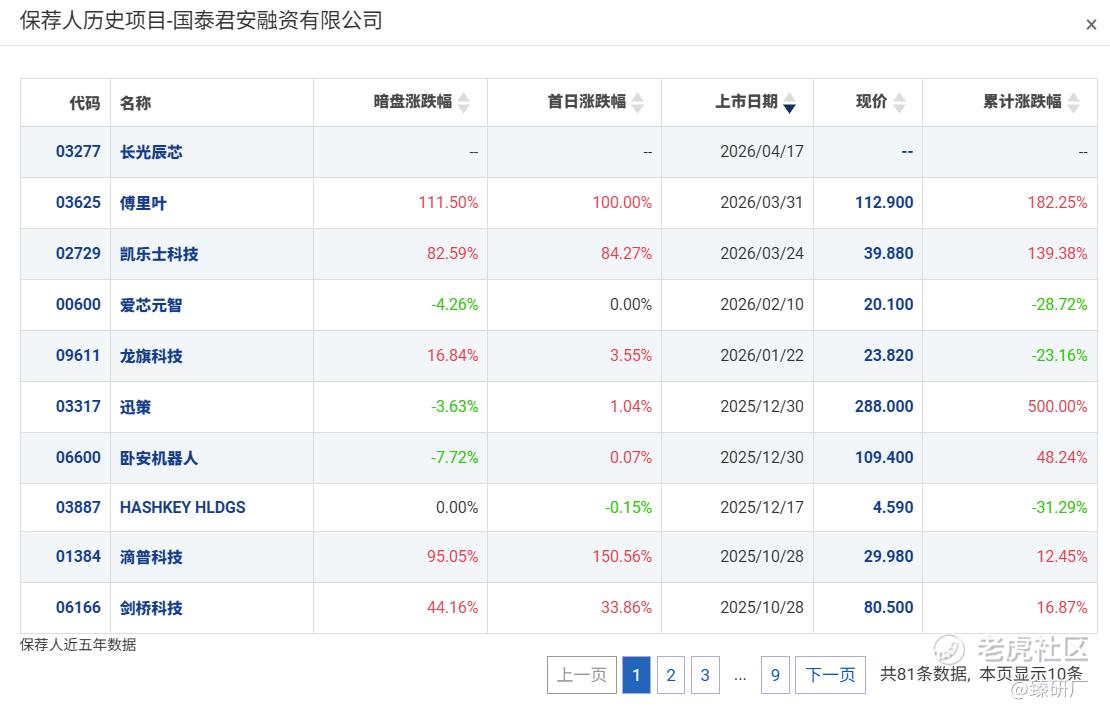Select cumulative change -31.29%
Image resolution: width=1110 pixels, height=714 pixels.
tap(1059, 507)
